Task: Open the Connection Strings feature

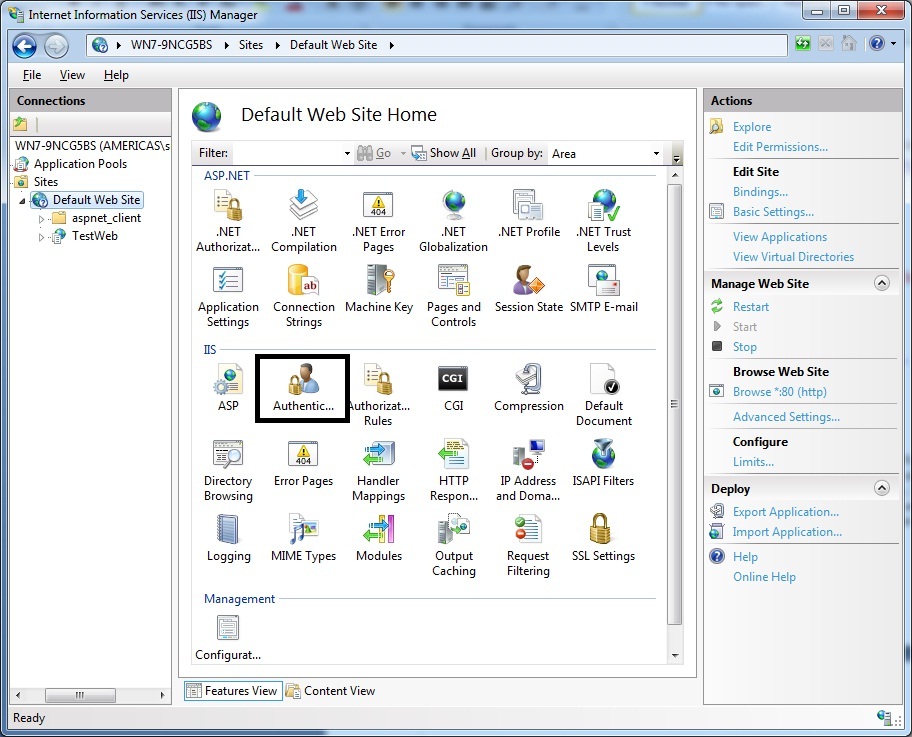Action: click(x=303, y=293)
